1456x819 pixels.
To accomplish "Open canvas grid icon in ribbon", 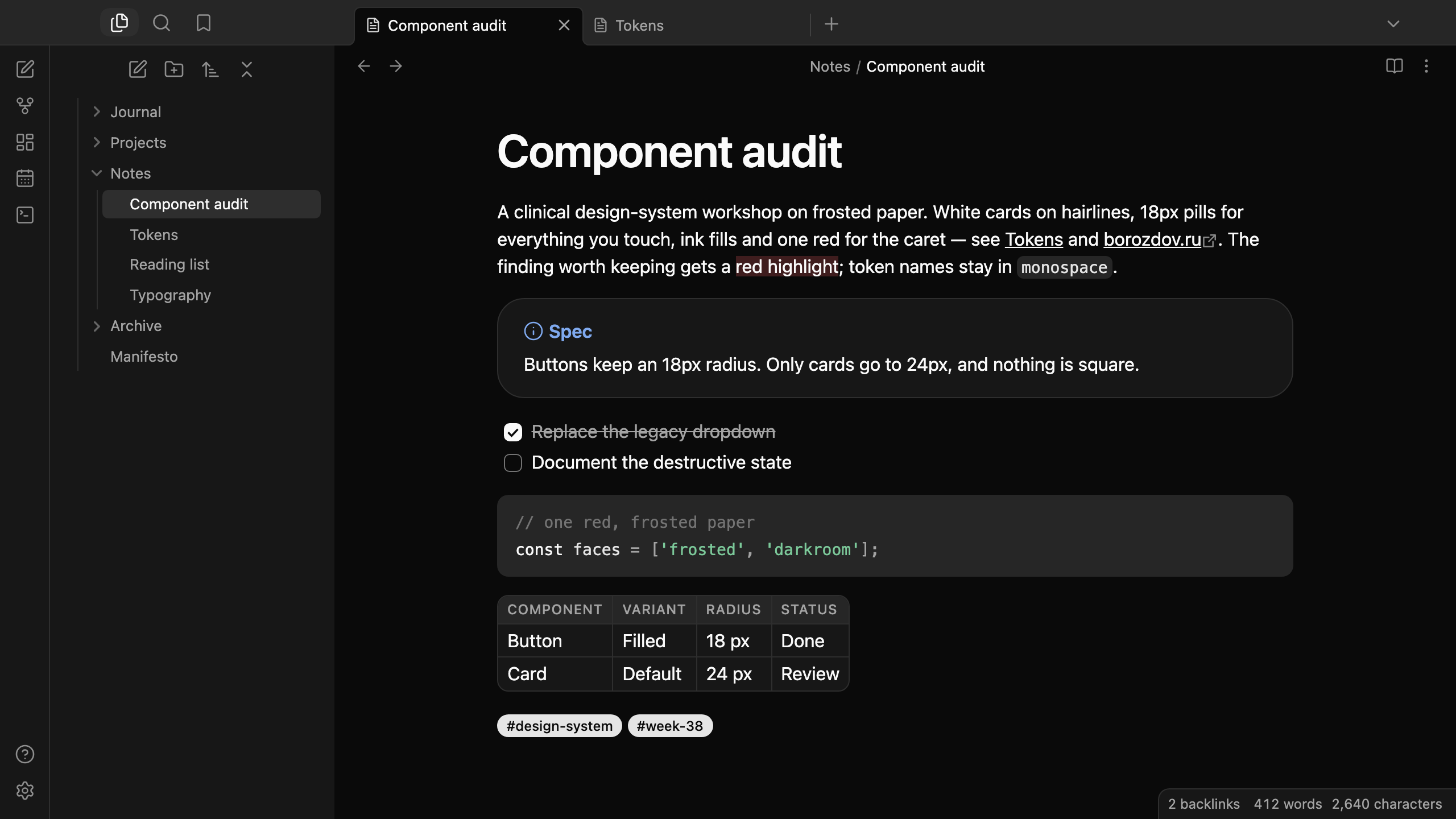I will pos(25,142).
